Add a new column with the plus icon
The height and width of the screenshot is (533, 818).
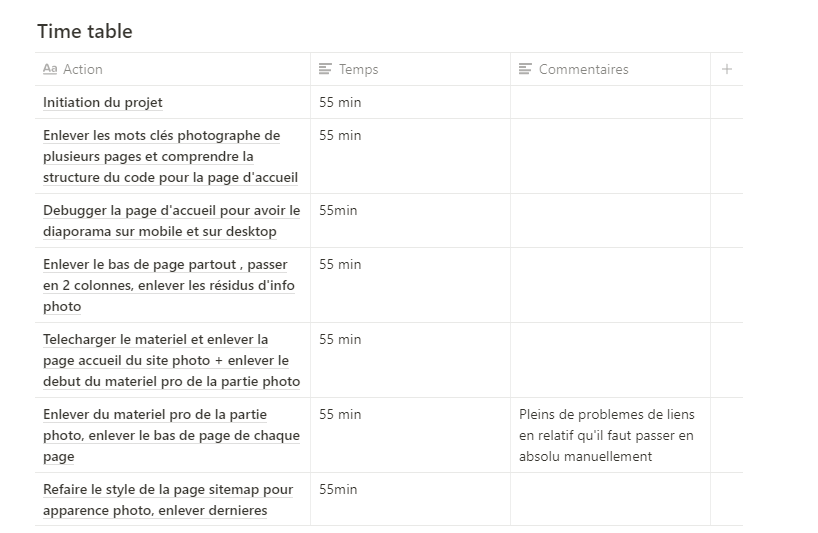727,70
